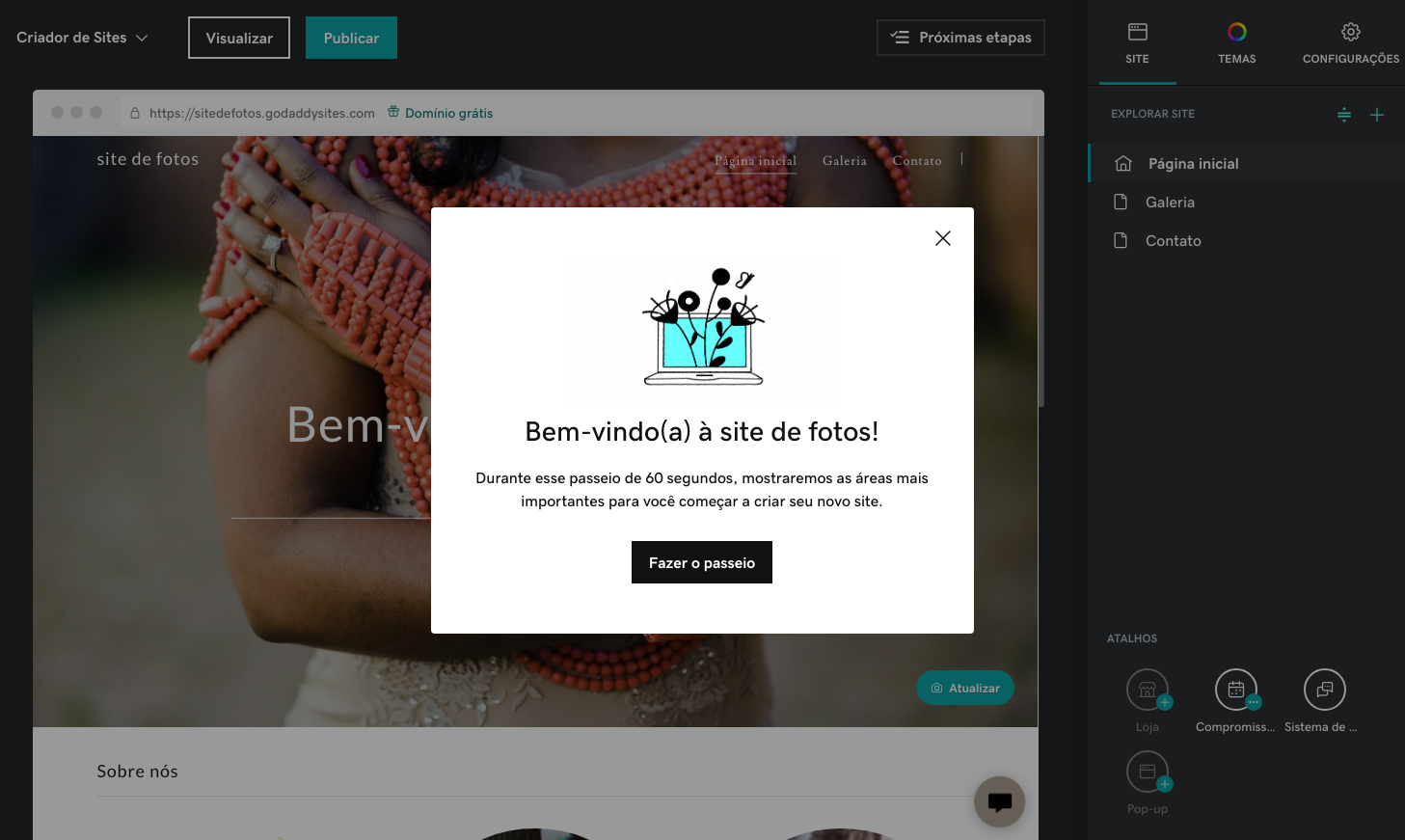Click the Atualizar image button
The image size is (1405, 840).
[x=964, y=688]
